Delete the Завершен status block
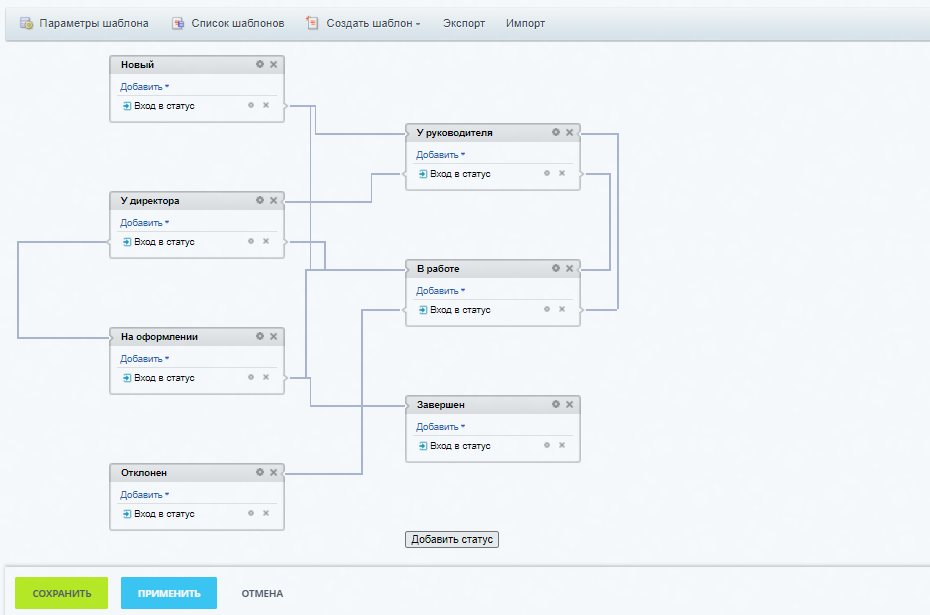 coord(569,404)
